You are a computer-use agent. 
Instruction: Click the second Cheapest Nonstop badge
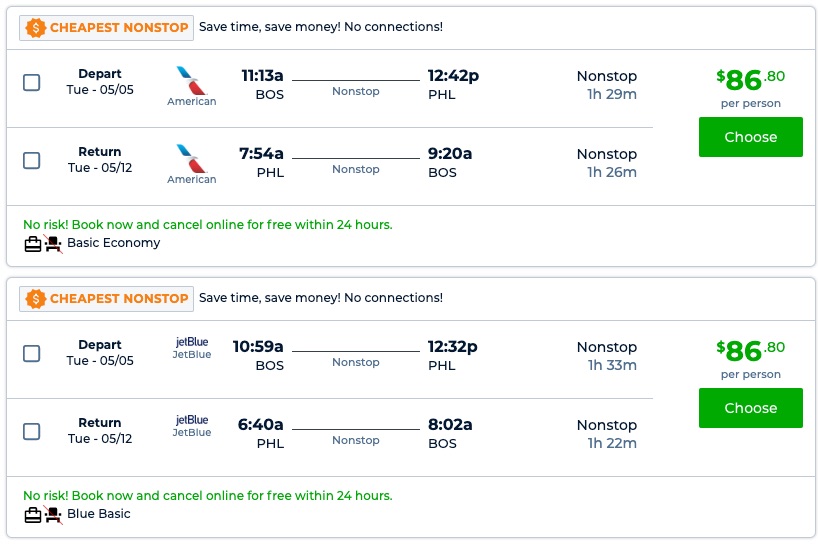[106, 299]
